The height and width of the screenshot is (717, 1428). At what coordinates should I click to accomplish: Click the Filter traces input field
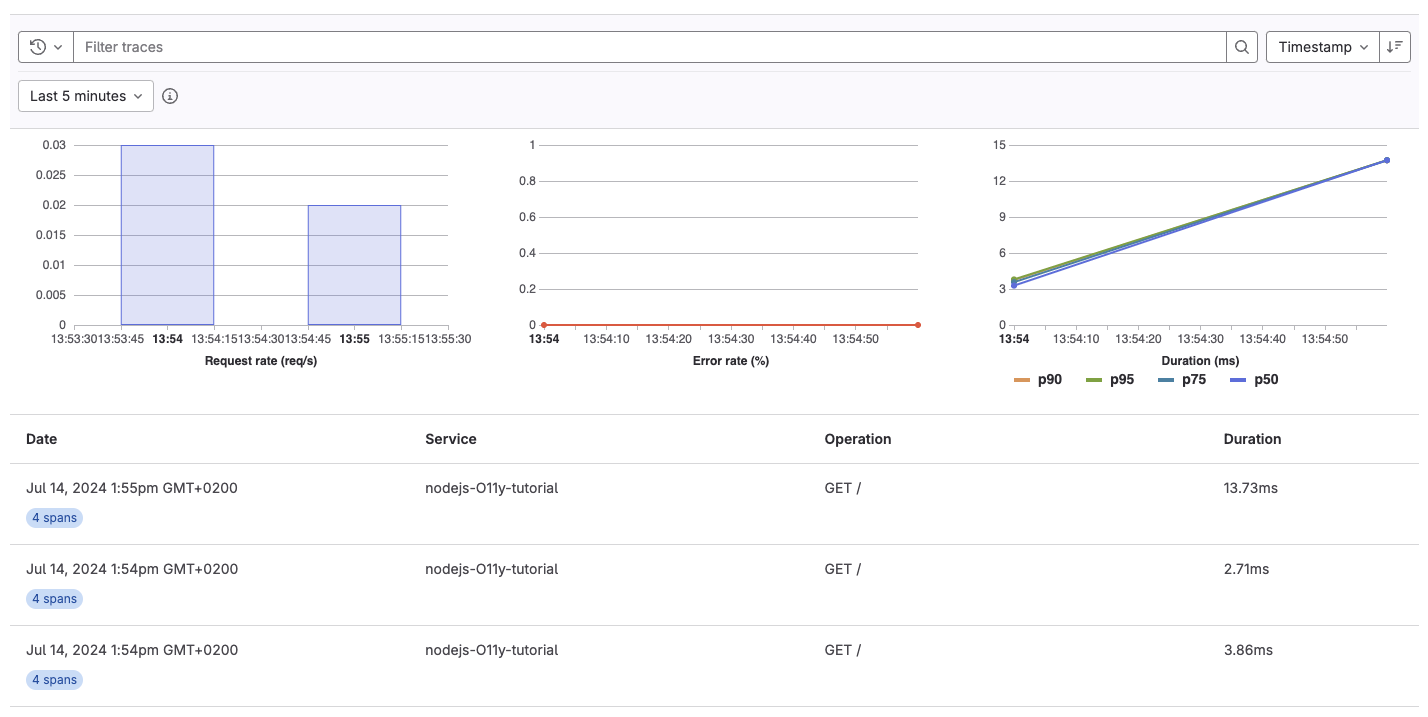point(600,46)
